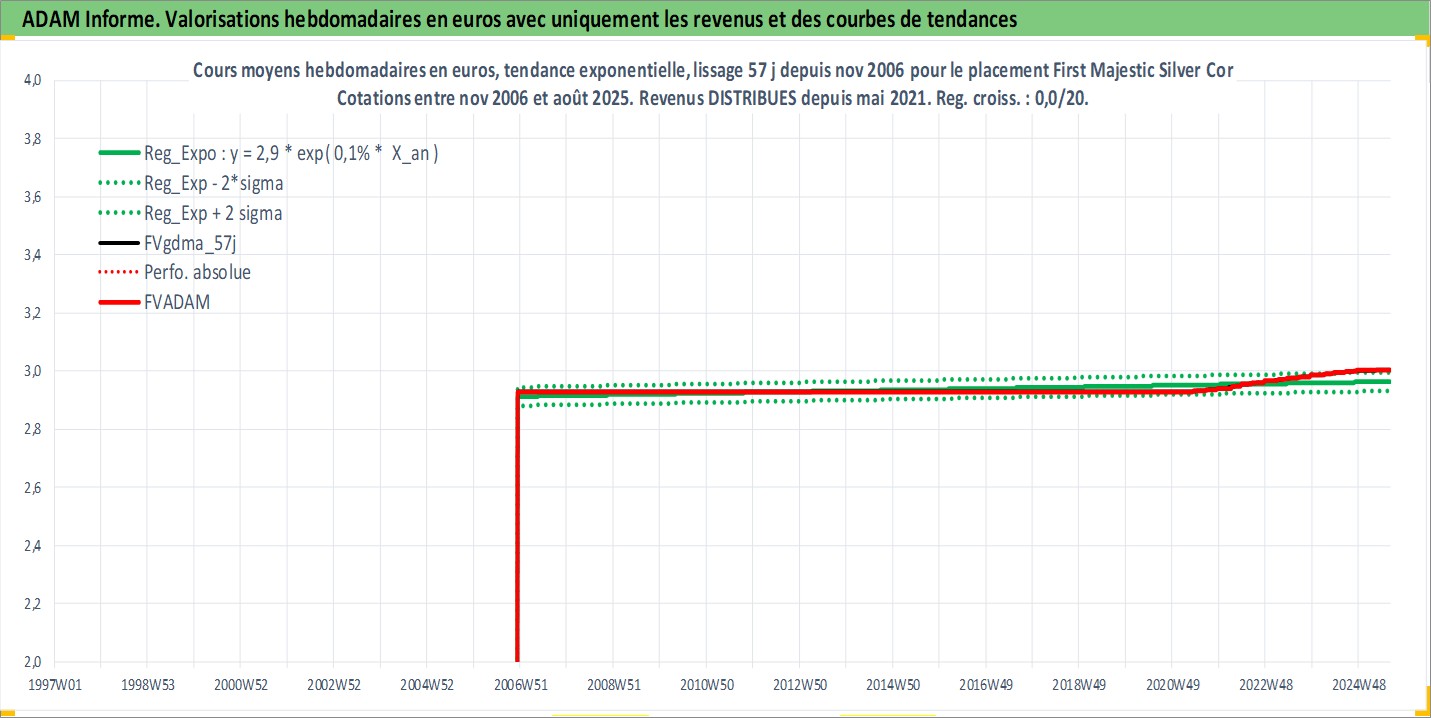Click the x-axis label 2024W48
Image resolution: width=1431 pixels, height=718 pixels.
click(x=1358, y=685)
